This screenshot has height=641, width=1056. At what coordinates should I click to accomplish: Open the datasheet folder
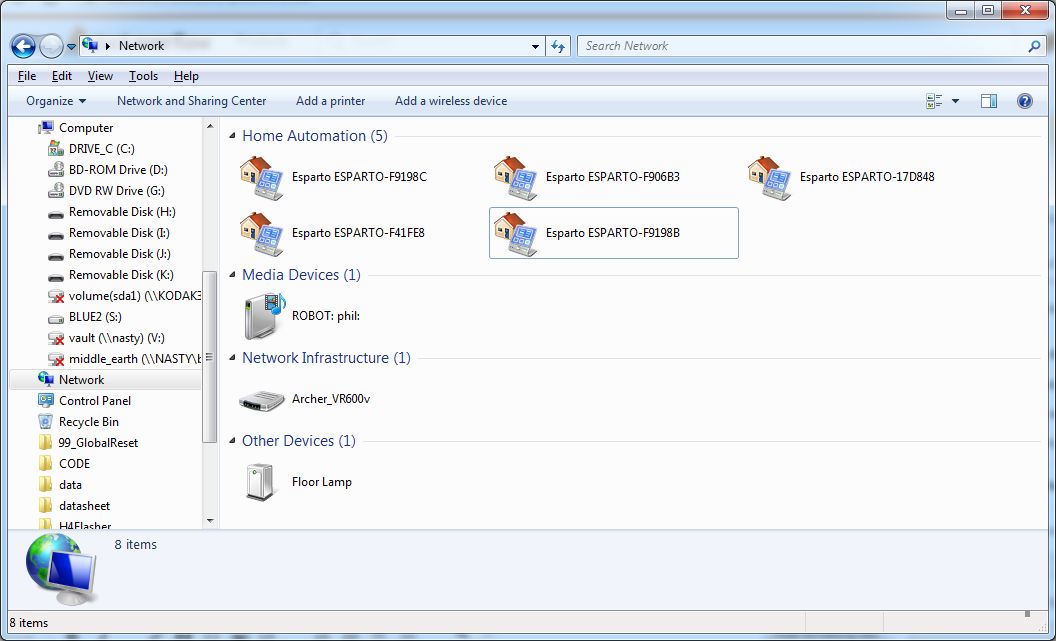tap(84, 506)
